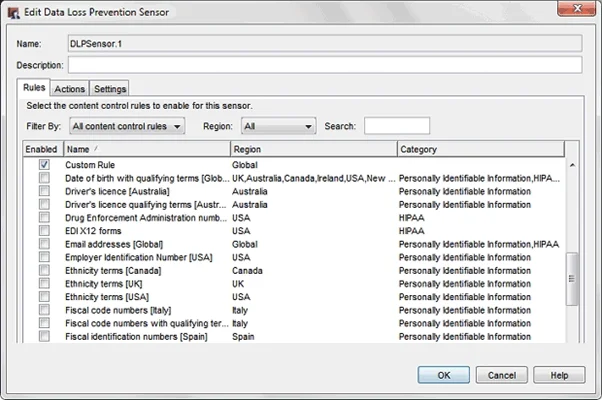The image size is (602, 400).
Task: Confirm with the OK button
Action: click(x=443, y=375)
